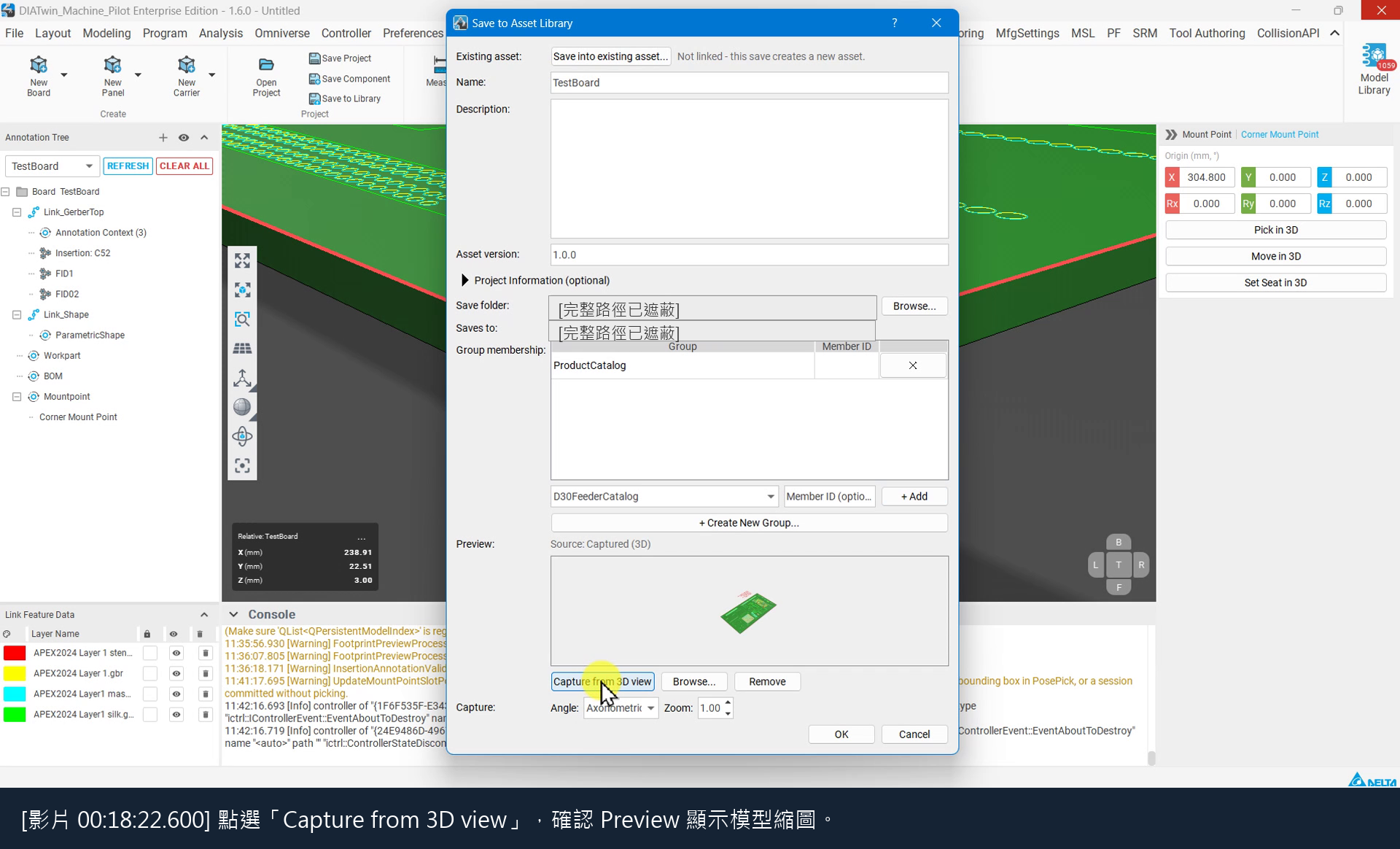Click the Open Project icon
1400x849 pixels.
pos(266,65)
